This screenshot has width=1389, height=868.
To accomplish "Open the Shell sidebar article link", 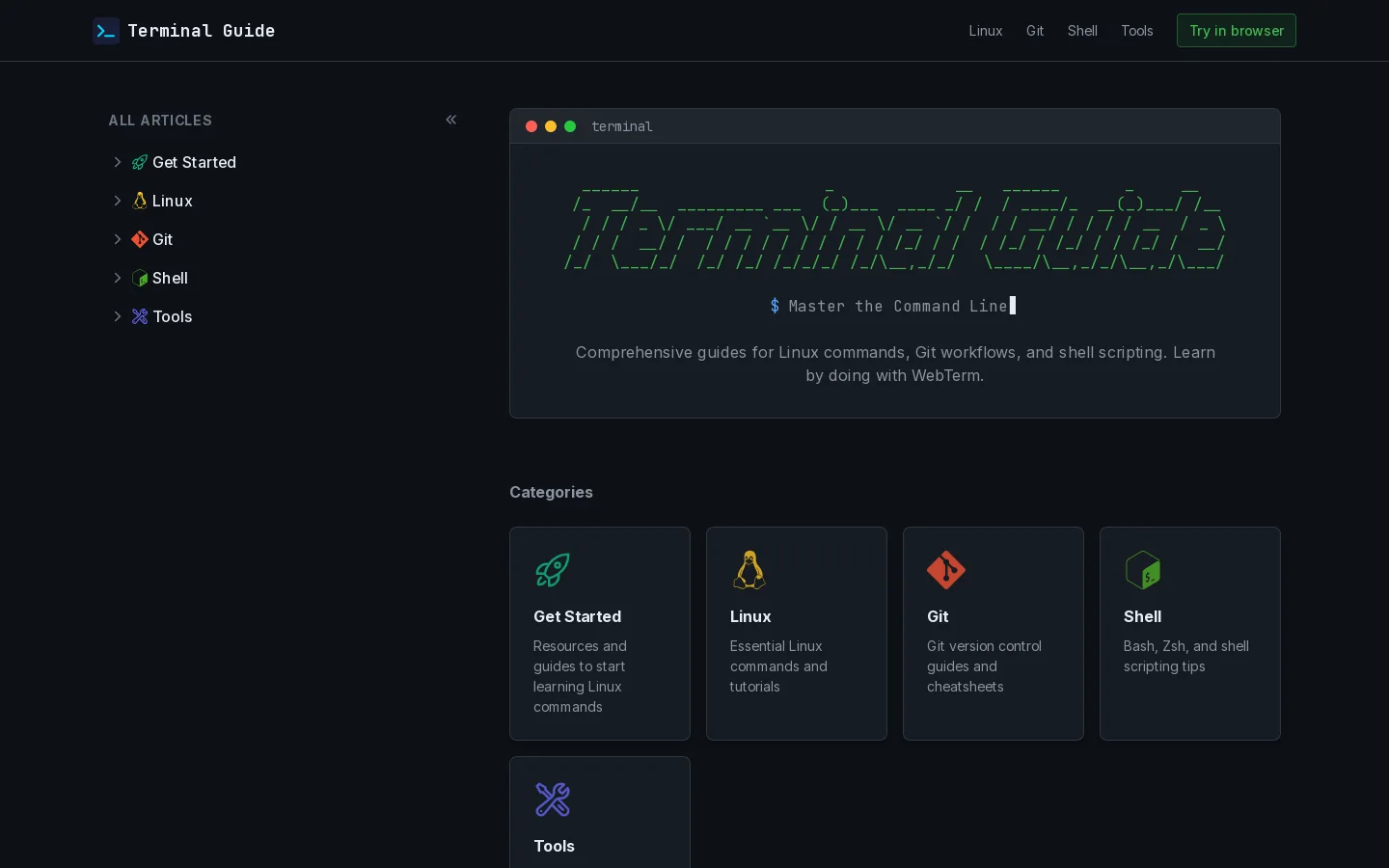I will tap(170, 278).
